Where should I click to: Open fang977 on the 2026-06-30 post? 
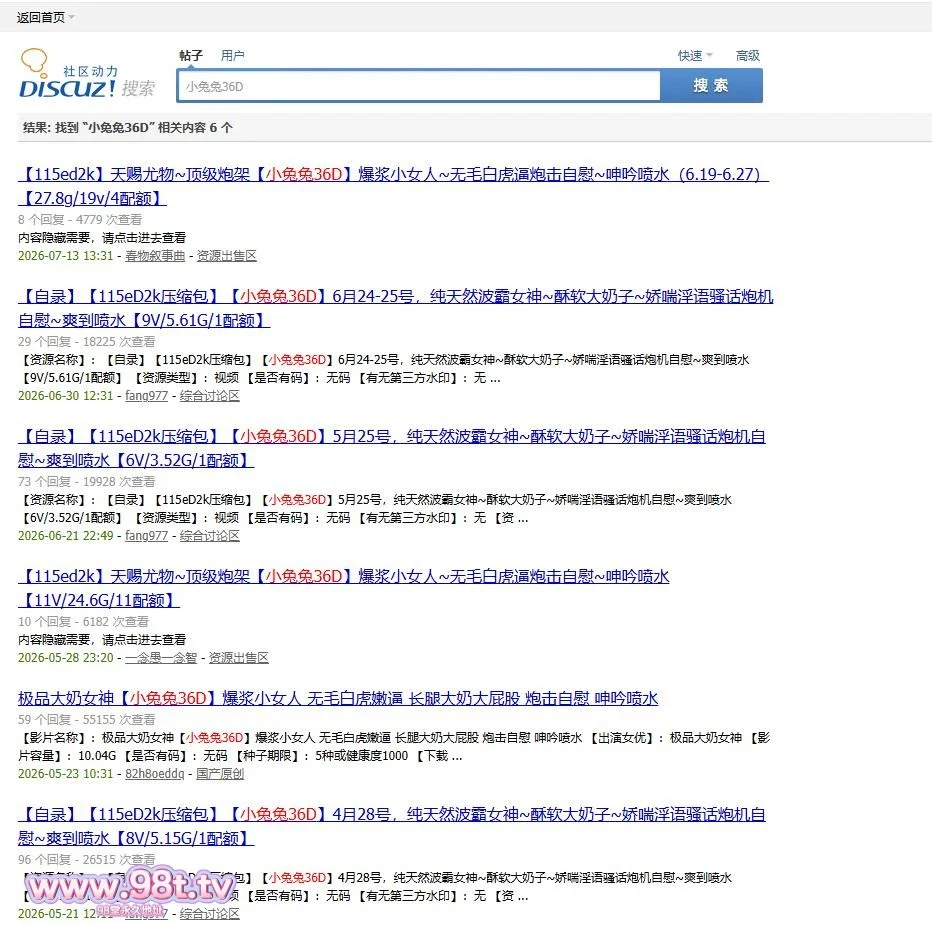146,395
